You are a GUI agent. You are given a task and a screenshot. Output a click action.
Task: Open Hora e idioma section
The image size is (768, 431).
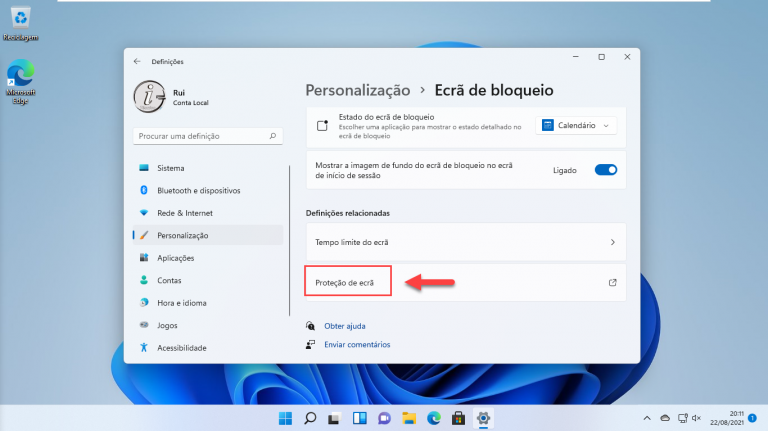(x=208, y=303)
